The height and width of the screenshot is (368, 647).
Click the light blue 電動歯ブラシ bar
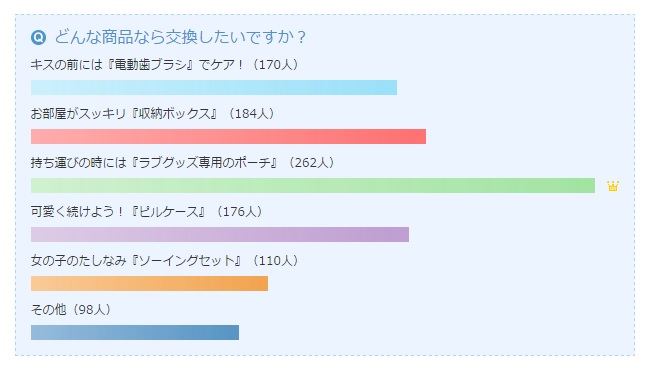[x=214, y=87]
